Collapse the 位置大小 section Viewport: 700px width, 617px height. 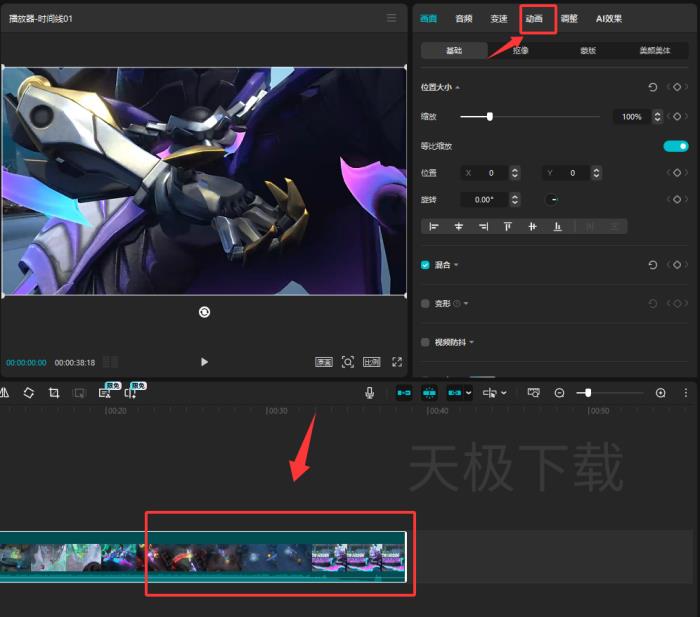(x=458, y=88)
